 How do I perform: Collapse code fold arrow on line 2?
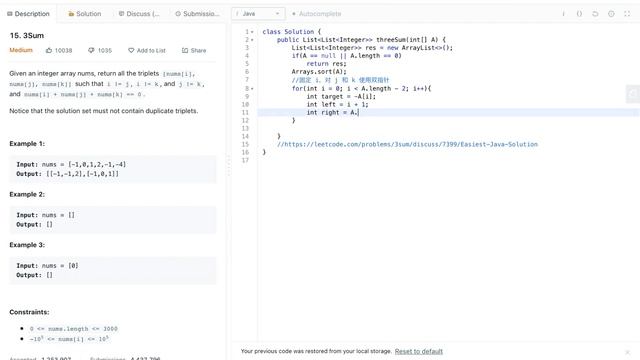pyautogui.click(x=252, y=40)
